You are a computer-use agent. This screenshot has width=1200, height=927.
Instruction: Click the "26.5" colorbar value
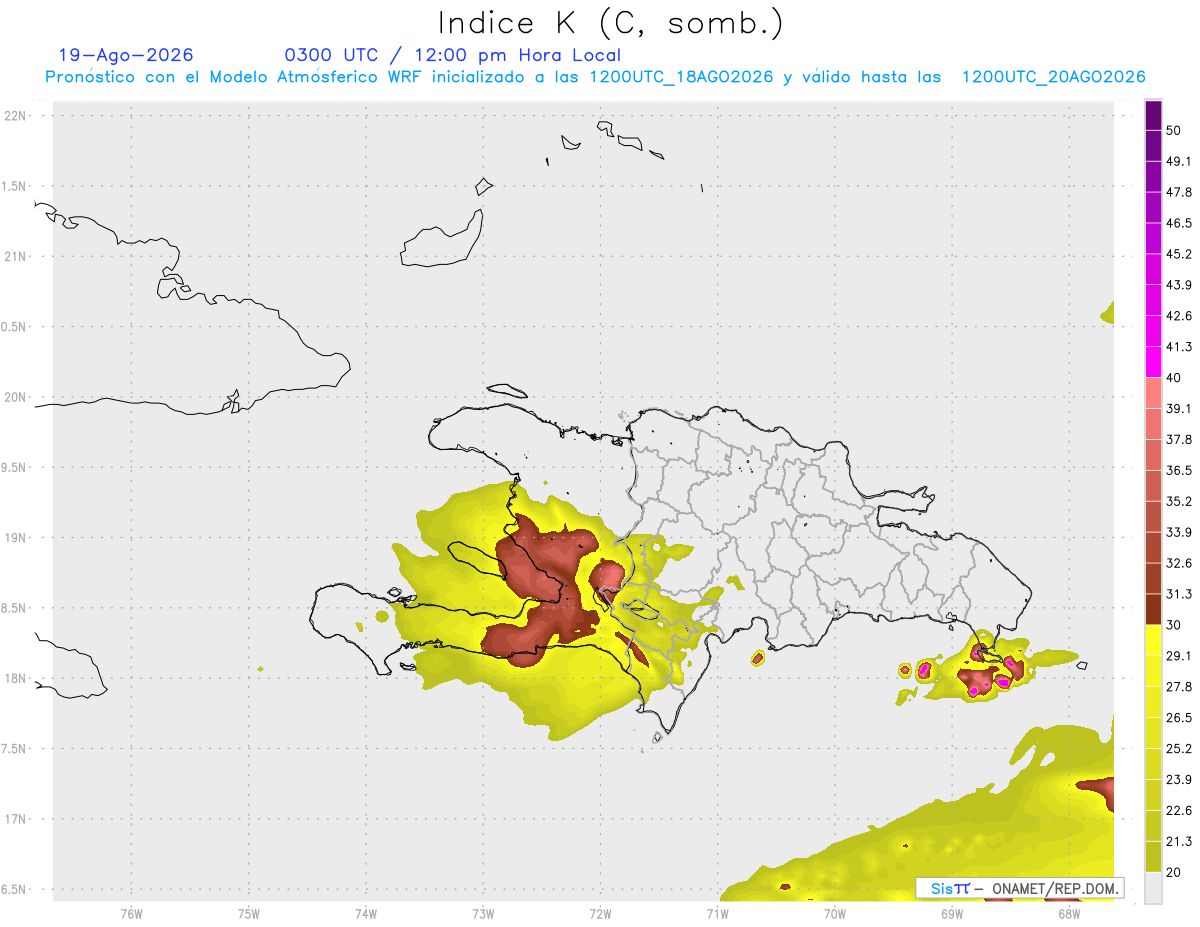tap(1178, 718)
